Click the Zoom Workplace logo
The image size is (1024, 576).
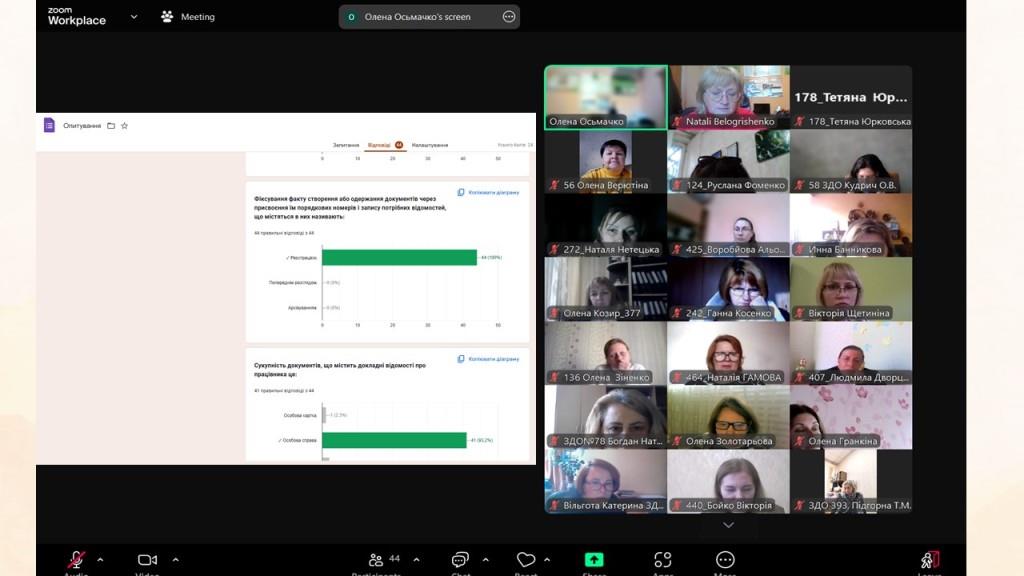[76, 16]
